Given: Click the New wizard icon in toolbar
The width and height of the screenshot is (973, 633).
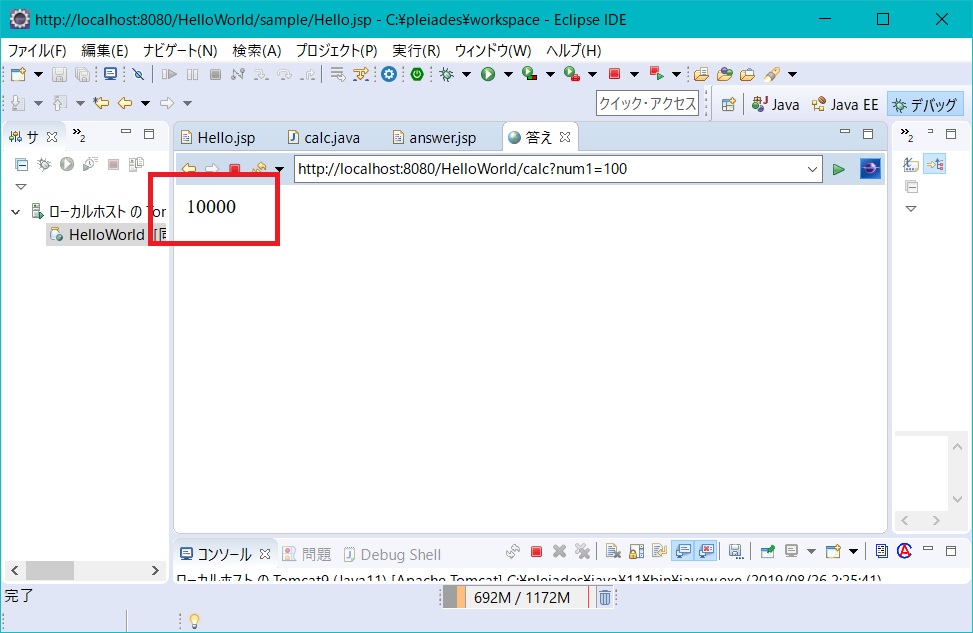Looking at the screenshot, I should click(x=19, y=74).
